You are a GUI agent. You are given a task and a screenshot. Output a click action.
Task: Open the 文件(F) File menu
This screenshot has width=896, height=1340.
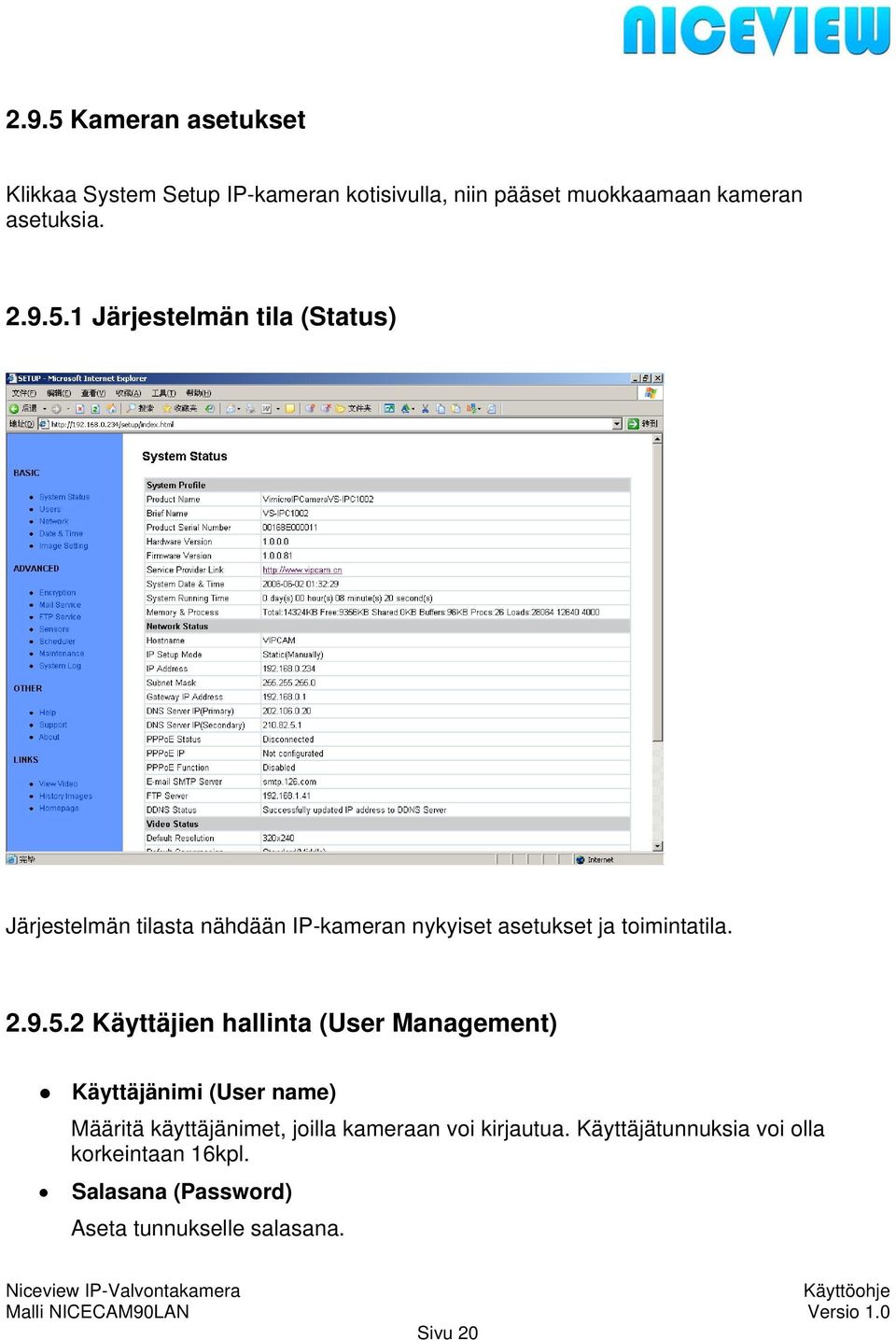[x=23, y=393]
